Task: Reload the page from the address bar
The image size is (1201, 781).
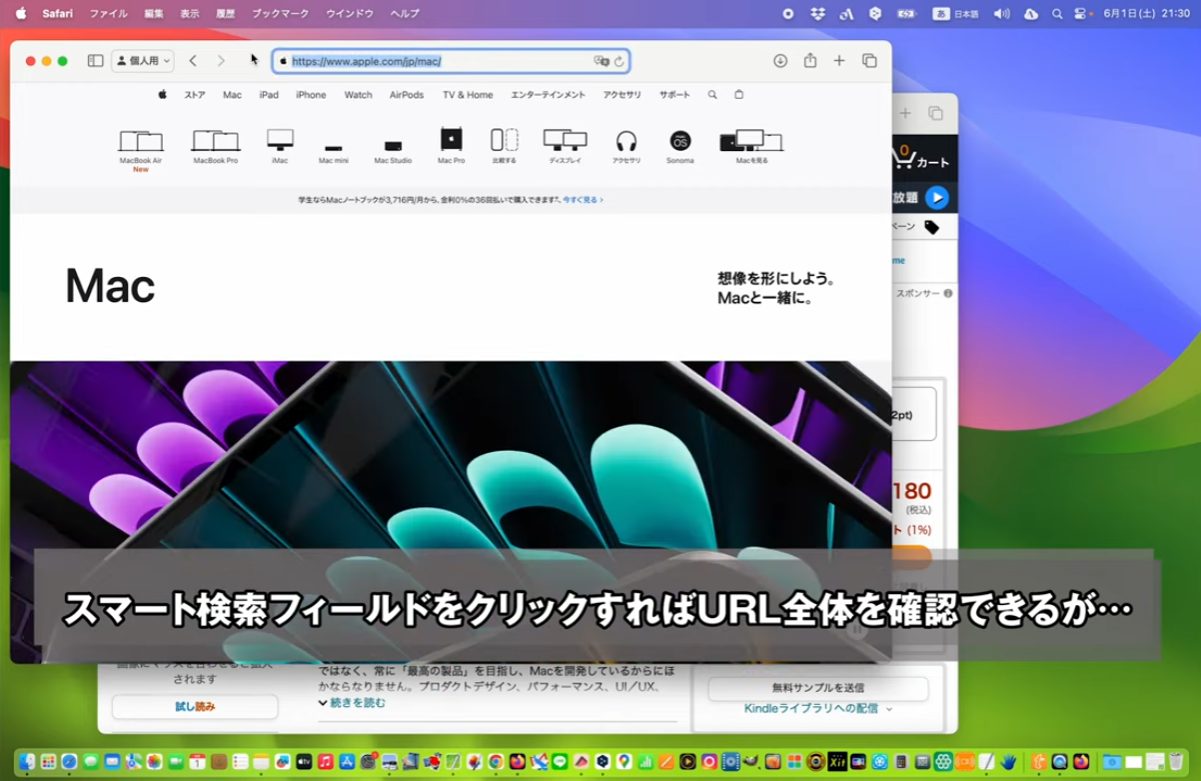Action: coord(619,61)
